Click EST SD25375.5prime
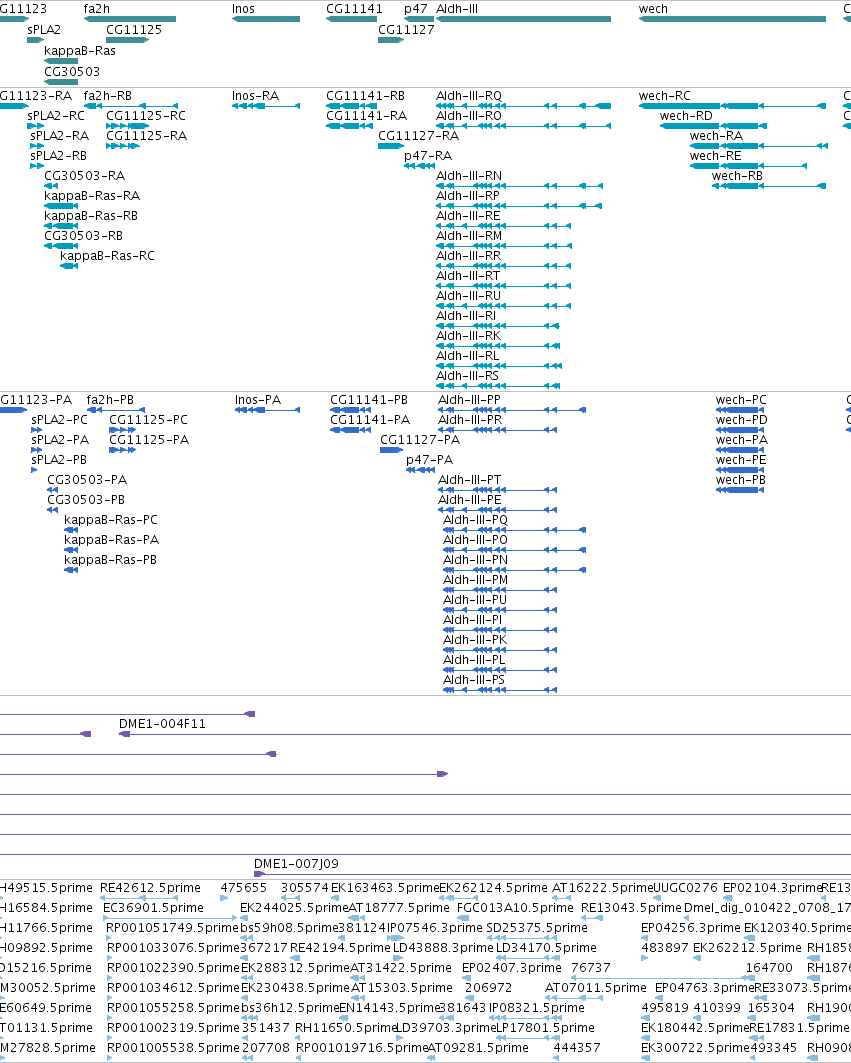851x1063 pixels. click(x=537, y=927)
